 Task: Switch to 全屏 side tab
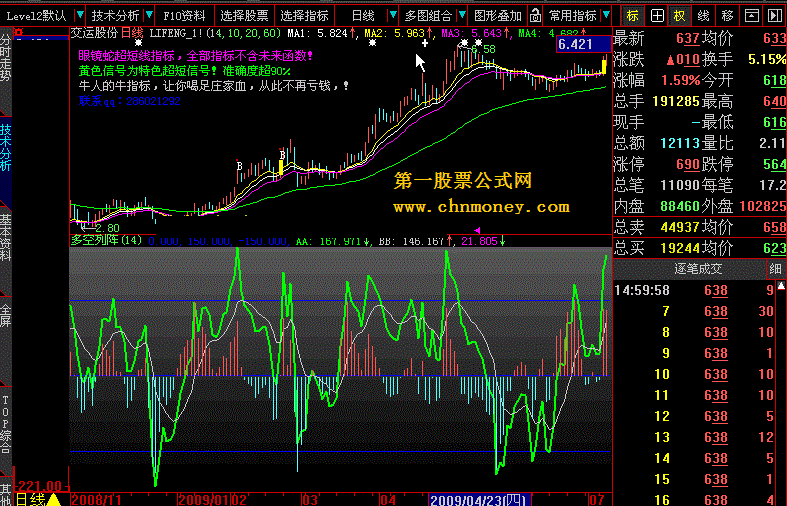[6, 316]
